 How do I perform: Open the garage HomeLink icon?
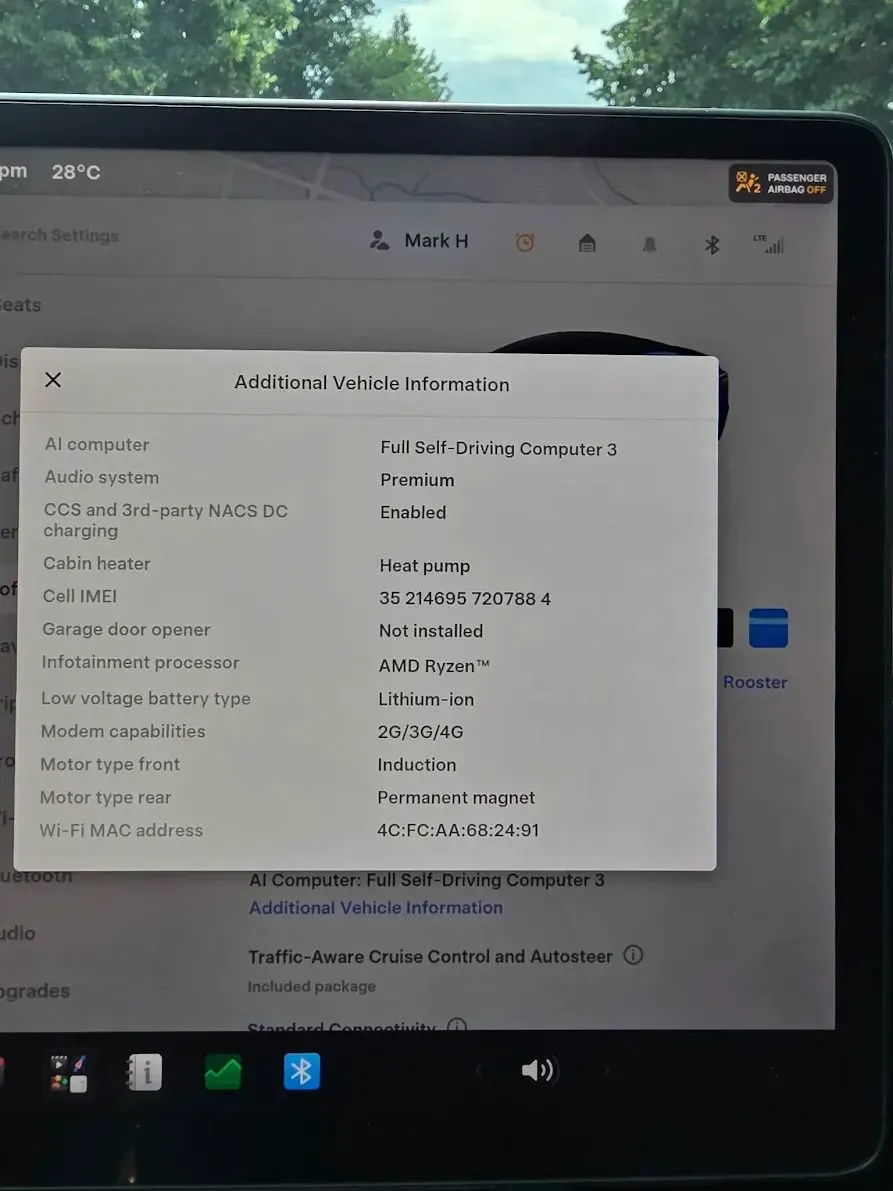tap(587, 243)
